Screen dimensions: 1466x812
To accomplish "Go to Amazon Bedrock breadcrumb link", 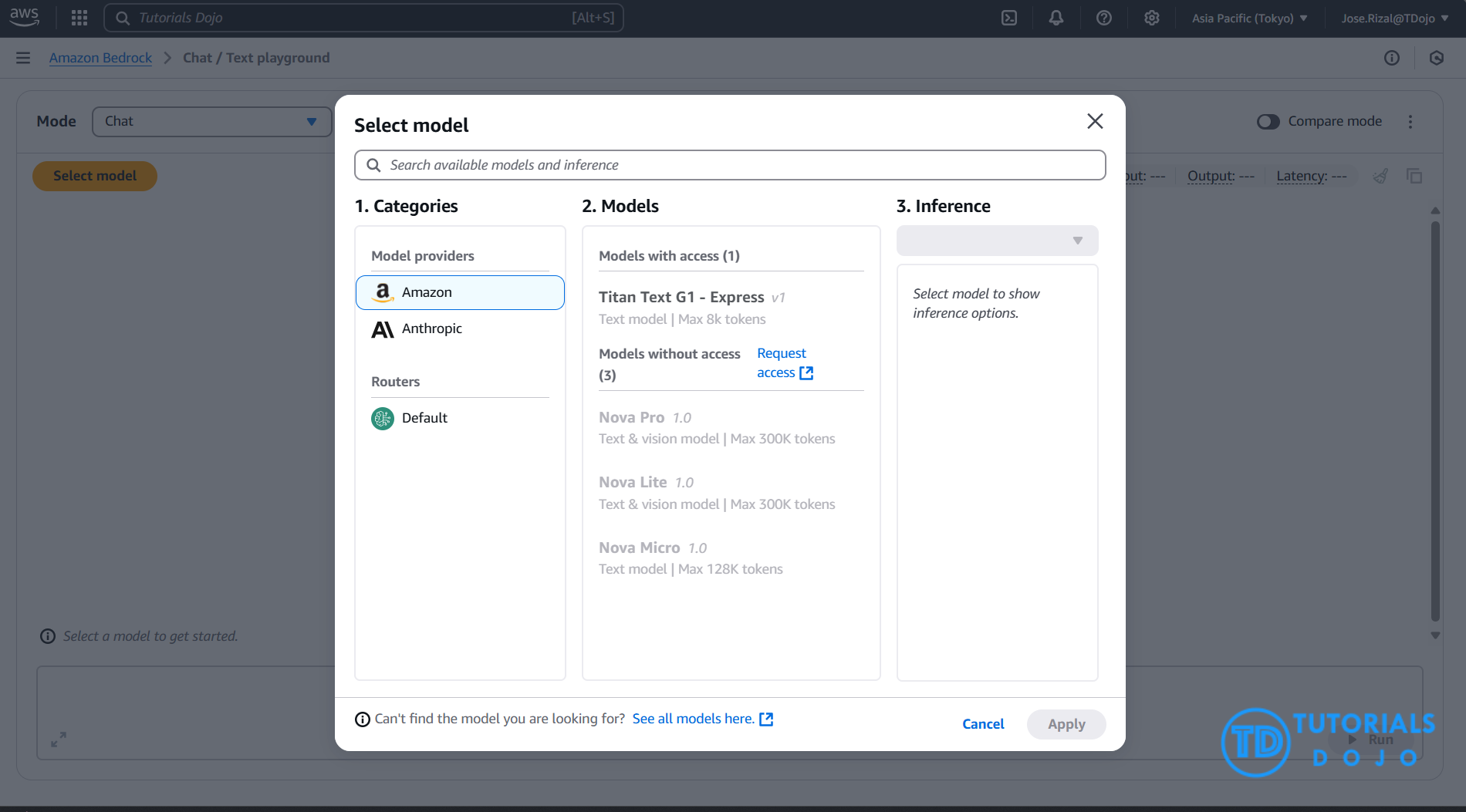I will (x=100, y=58).
